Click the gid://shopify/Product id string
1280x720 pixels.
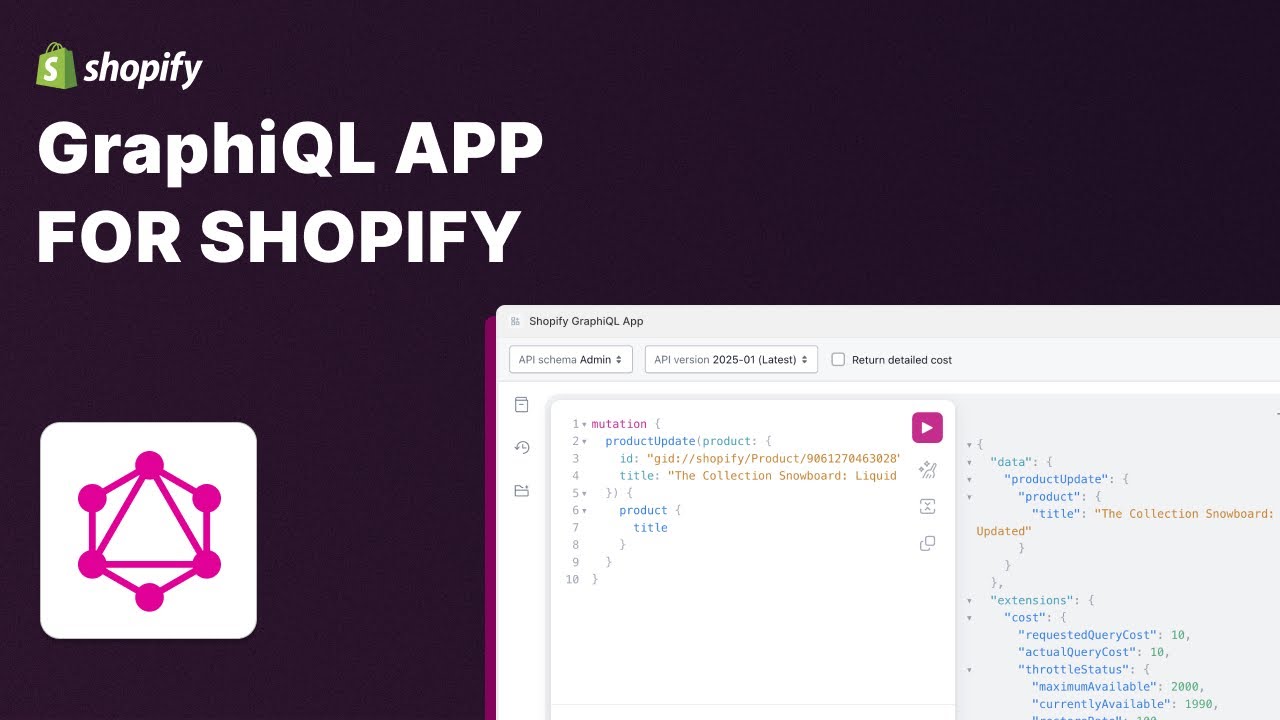pyautogui.click(x=774, y=459)
